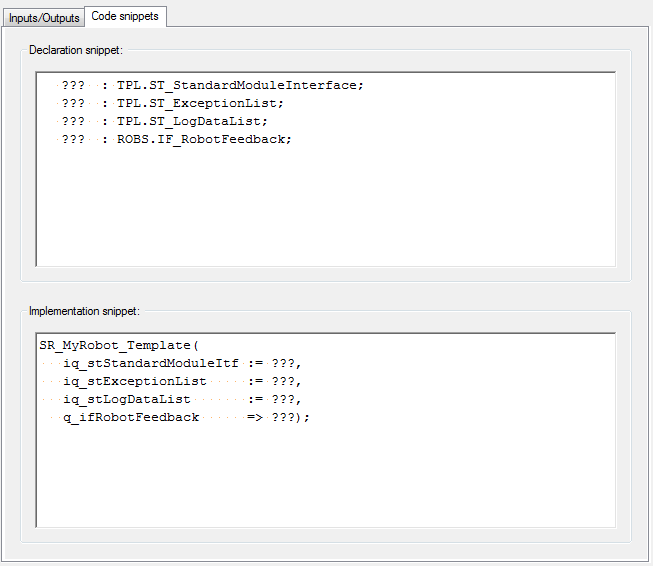
Task: Click the ??? value assigned to iq_stStandardModuleItf
Action: 282,363
